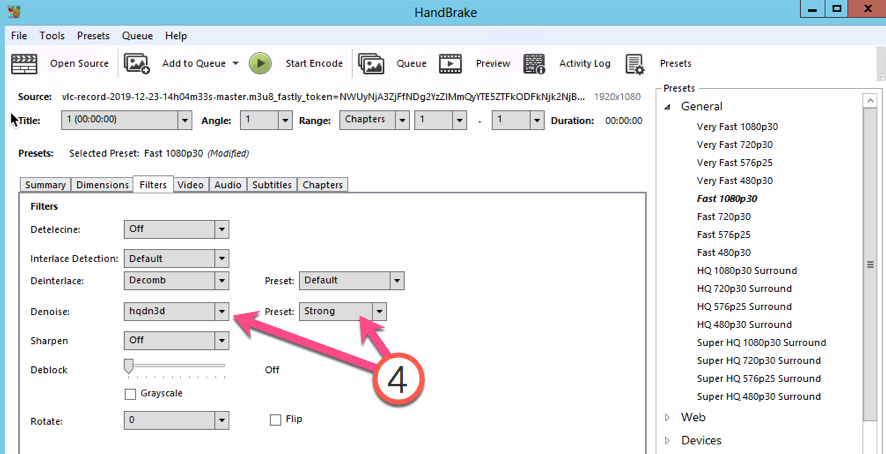Click the Presets document-gear icon
Image resolution: width=886 pixels, height=454 pixels.
[635, 64]
